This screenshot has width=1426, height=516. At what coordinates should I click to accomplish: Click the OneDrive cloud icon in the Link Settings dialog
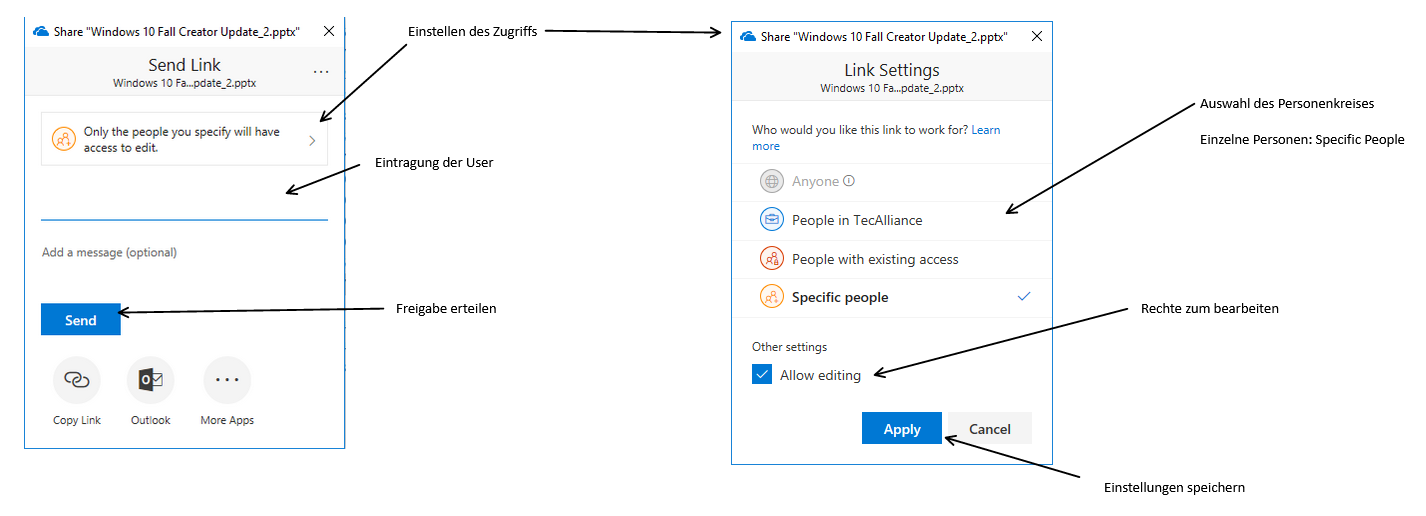click(x=747, y=36)
